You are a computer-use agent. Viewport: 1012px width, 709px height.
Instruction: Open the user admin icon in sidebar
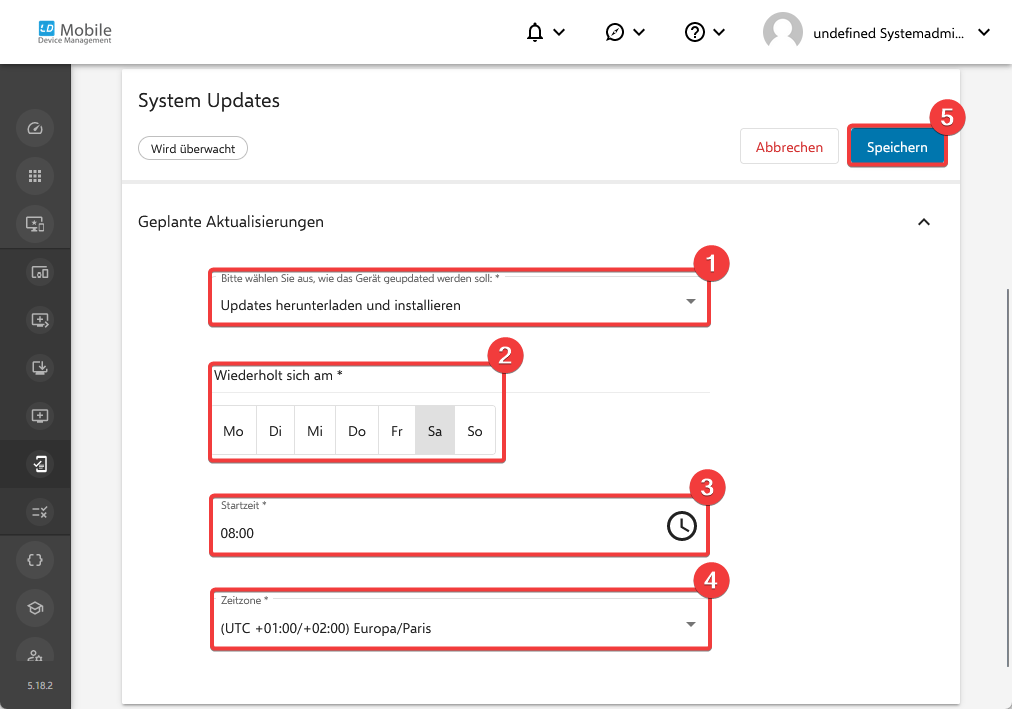tap(35, 654)
